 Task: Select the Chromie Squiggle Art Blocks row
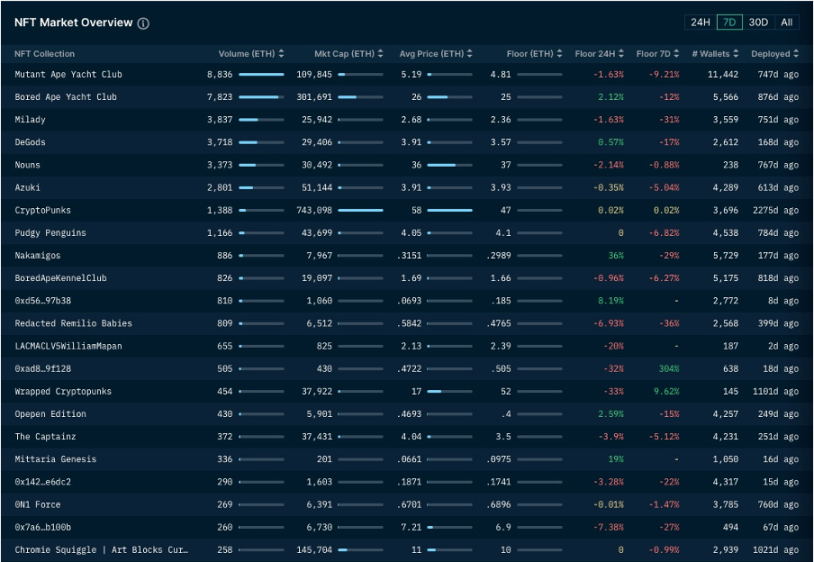pos(407,550)
